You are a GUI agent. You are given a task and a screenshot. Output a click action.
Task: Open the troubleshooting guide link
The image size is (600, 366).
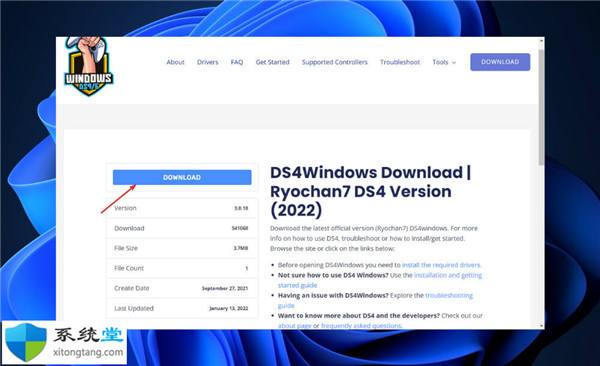(449, 296)
